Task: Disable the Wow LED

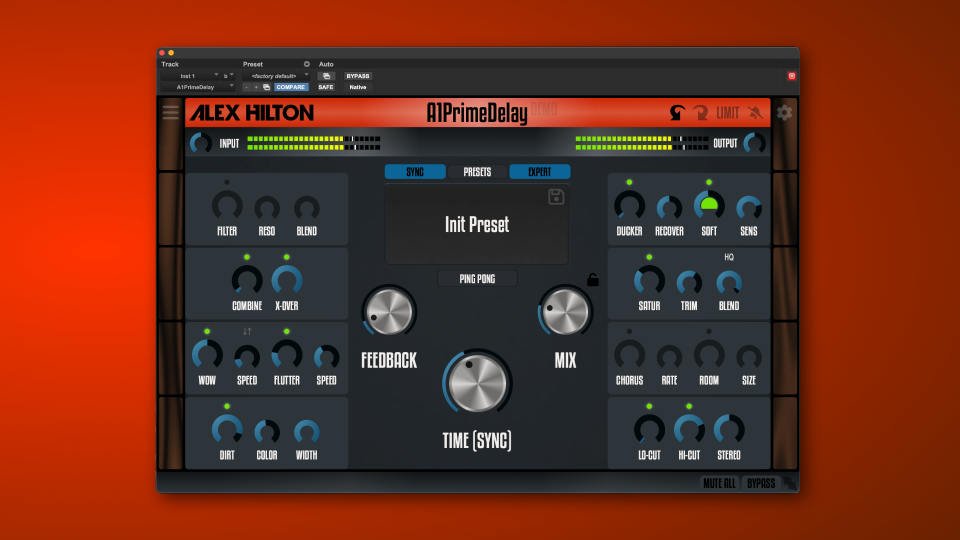Action: 207,332
